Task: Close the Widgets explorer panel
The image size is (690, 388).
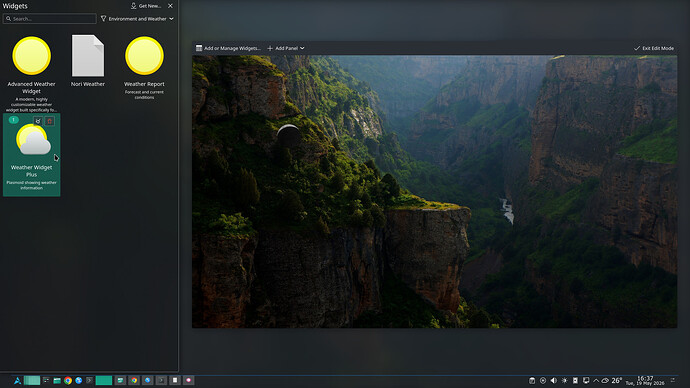Action: pos(170,6)
